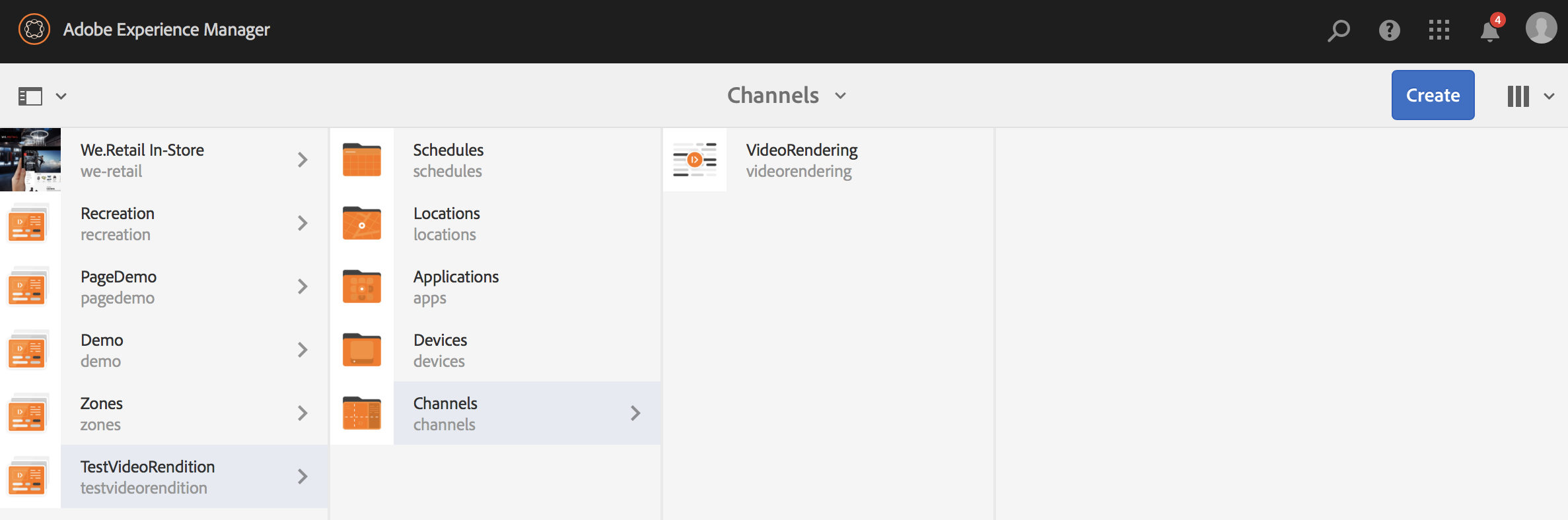Expand the We.Retail In-Store chevron
Viewport: 1568px width, 520px height.
coord(303,160)
